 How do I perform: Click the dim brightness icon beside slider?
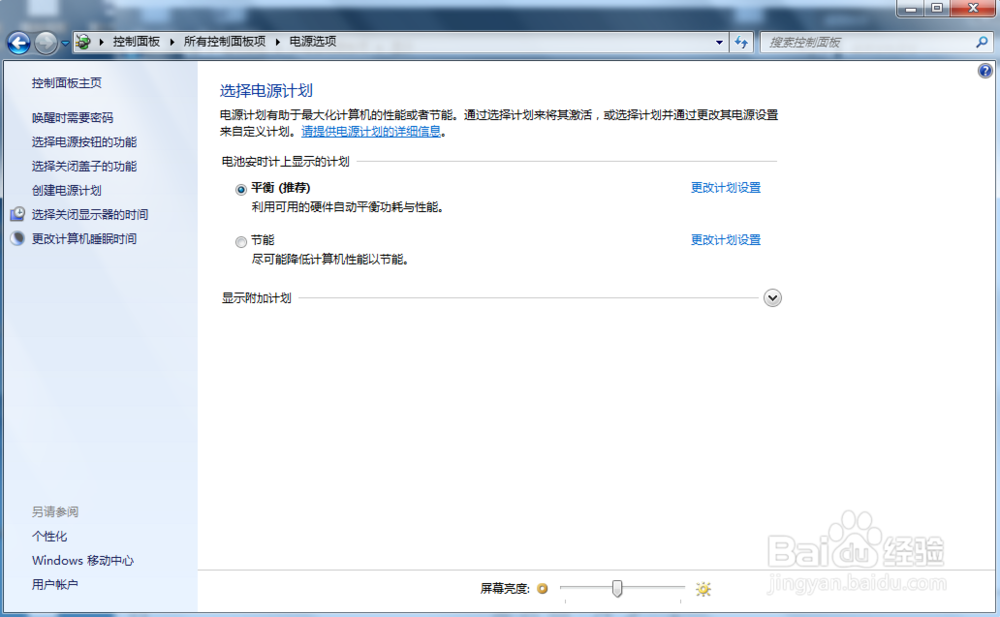(542, 588)
